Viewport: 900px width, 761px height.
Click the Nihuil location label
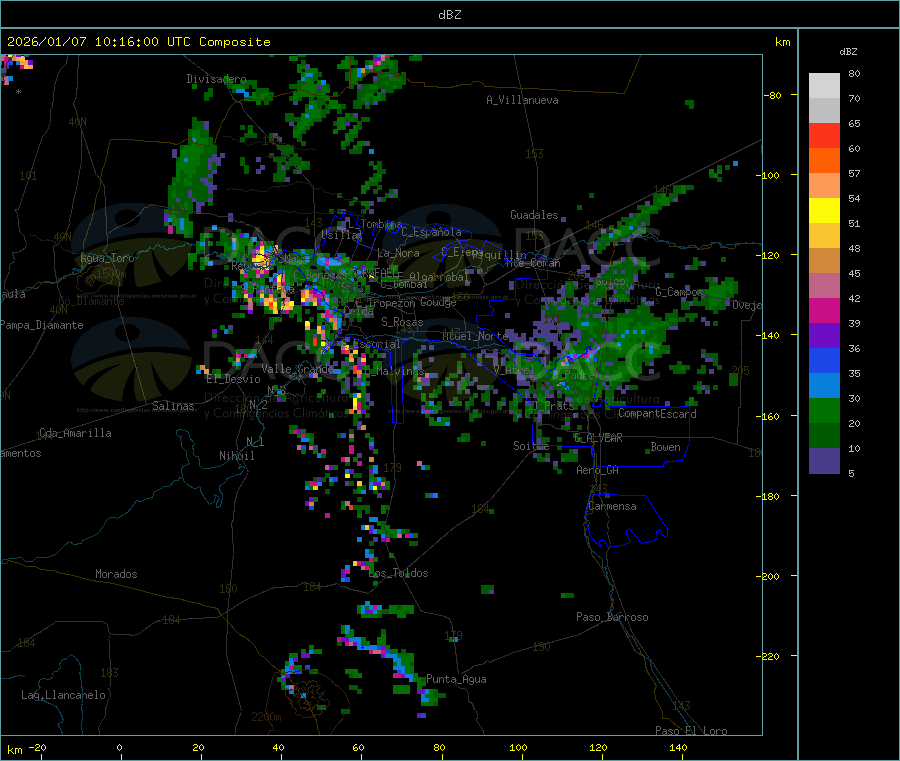(237, 456)
